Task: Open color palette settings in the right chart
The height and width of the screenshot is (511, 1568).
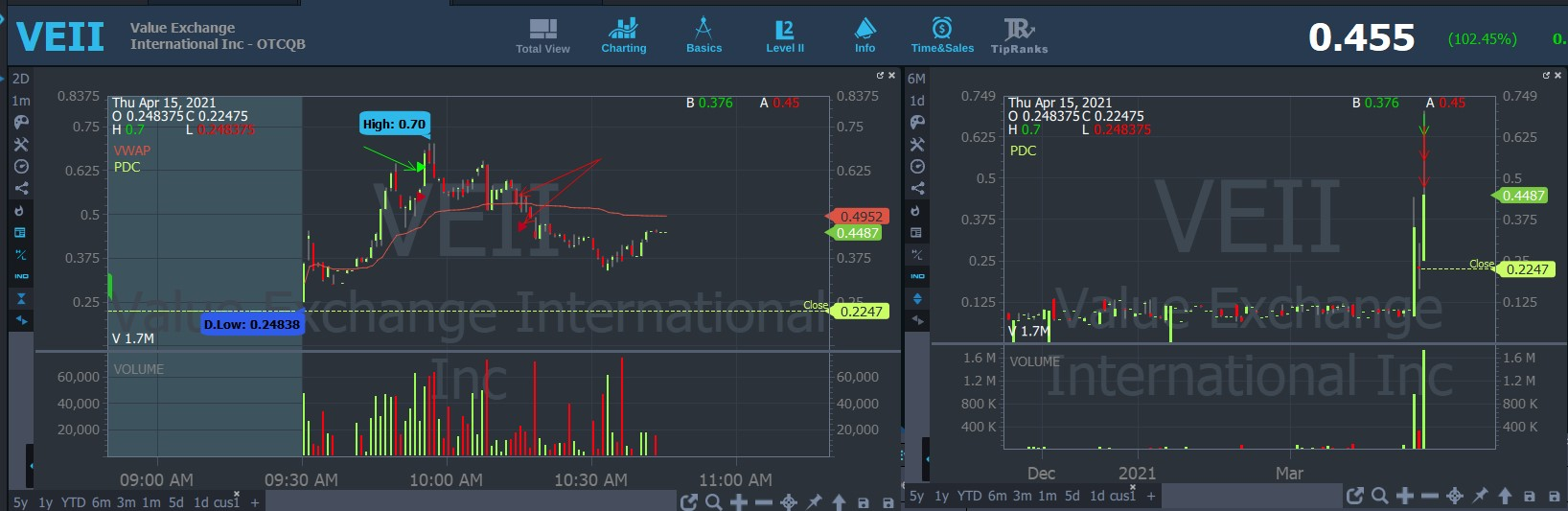Action: pyautogui.click(x=917, y=123)
